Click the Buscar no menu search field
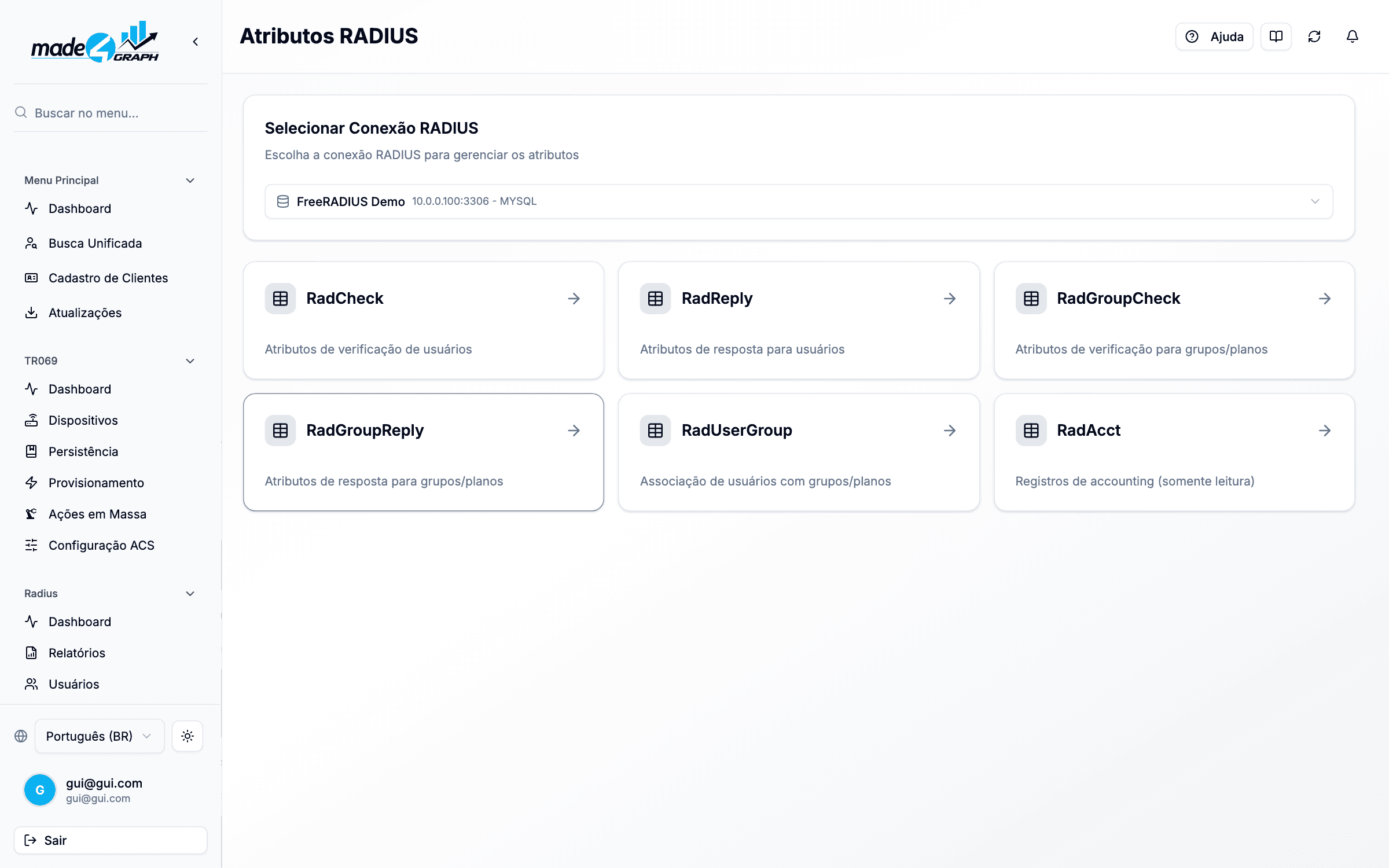Screen dimensions: 1389x868 tap(111, 113)
